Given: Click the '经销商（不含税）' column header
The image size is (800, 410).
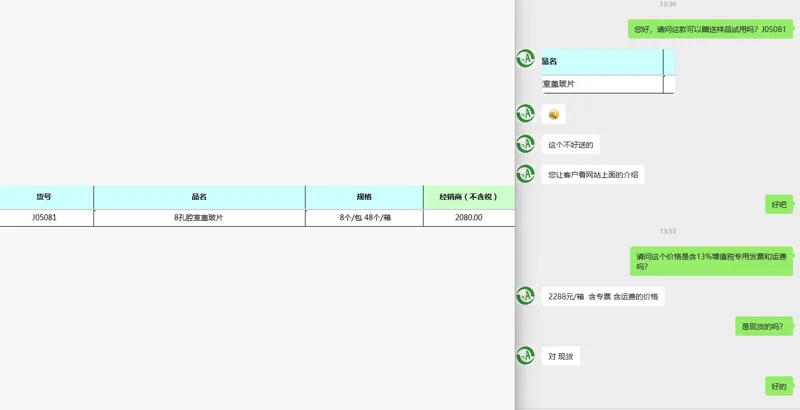Looking at the screenshot, I should pyautogui.click(x=469, y=197).
